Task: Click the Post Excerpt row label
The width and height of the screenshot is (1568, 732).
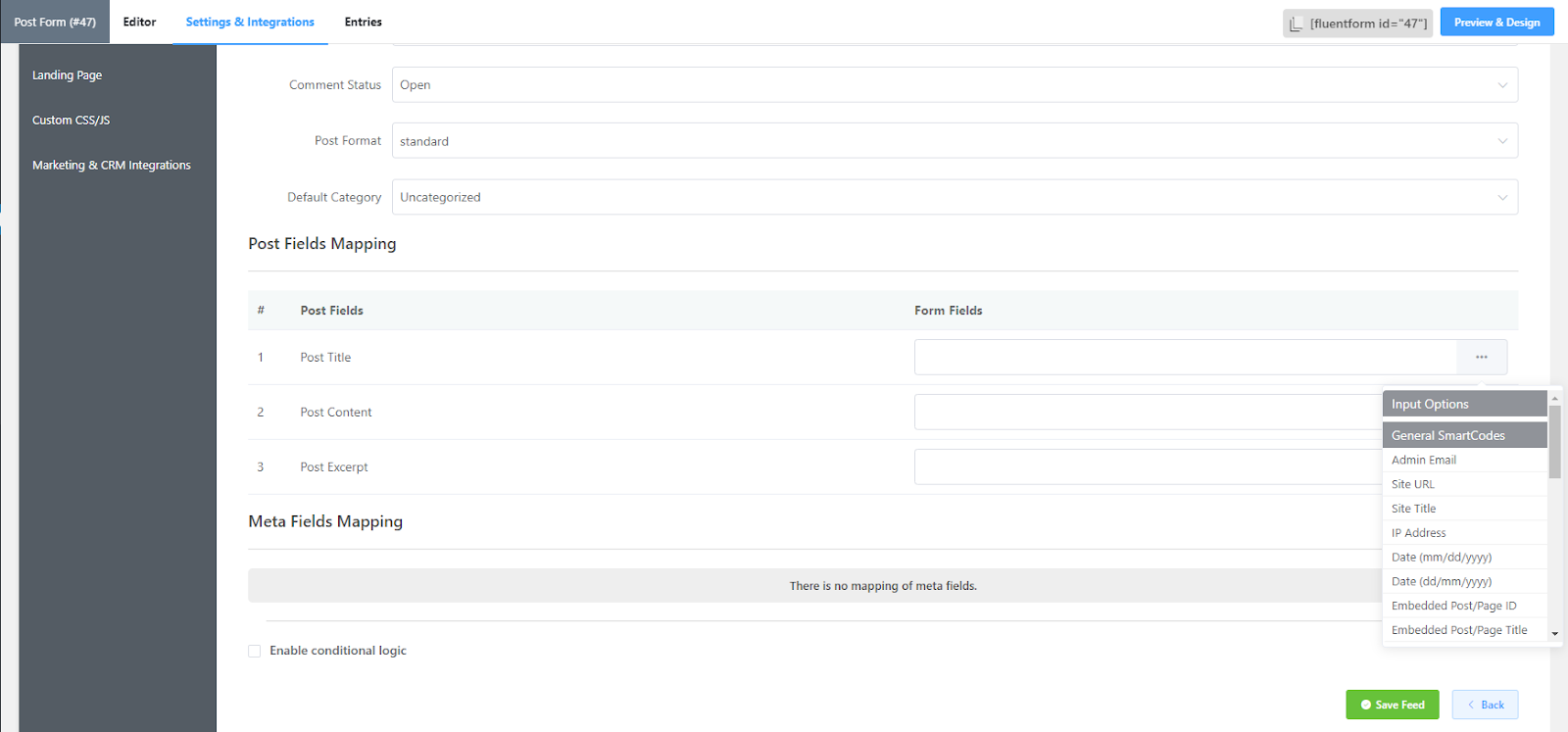Action: click(x=334, y=467)
